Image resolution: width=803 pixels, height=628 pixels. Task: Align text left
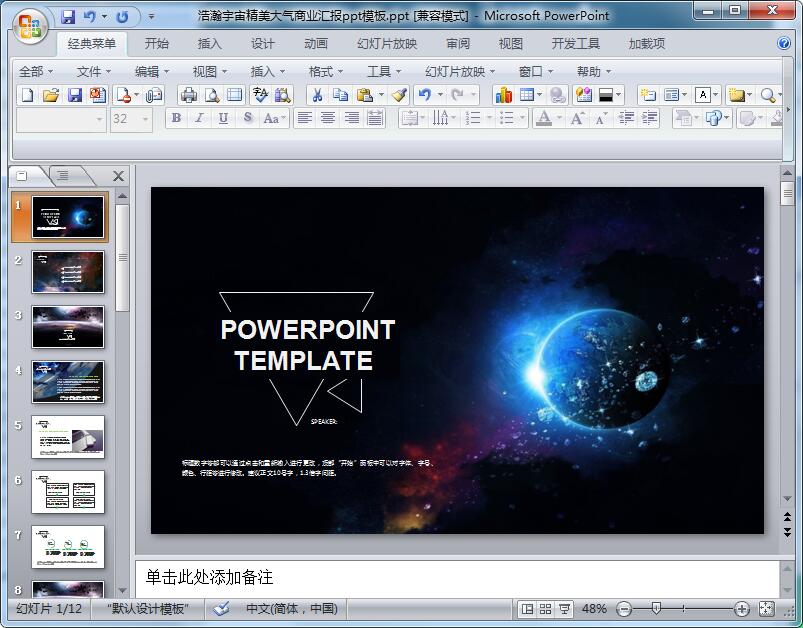[305, 118]
